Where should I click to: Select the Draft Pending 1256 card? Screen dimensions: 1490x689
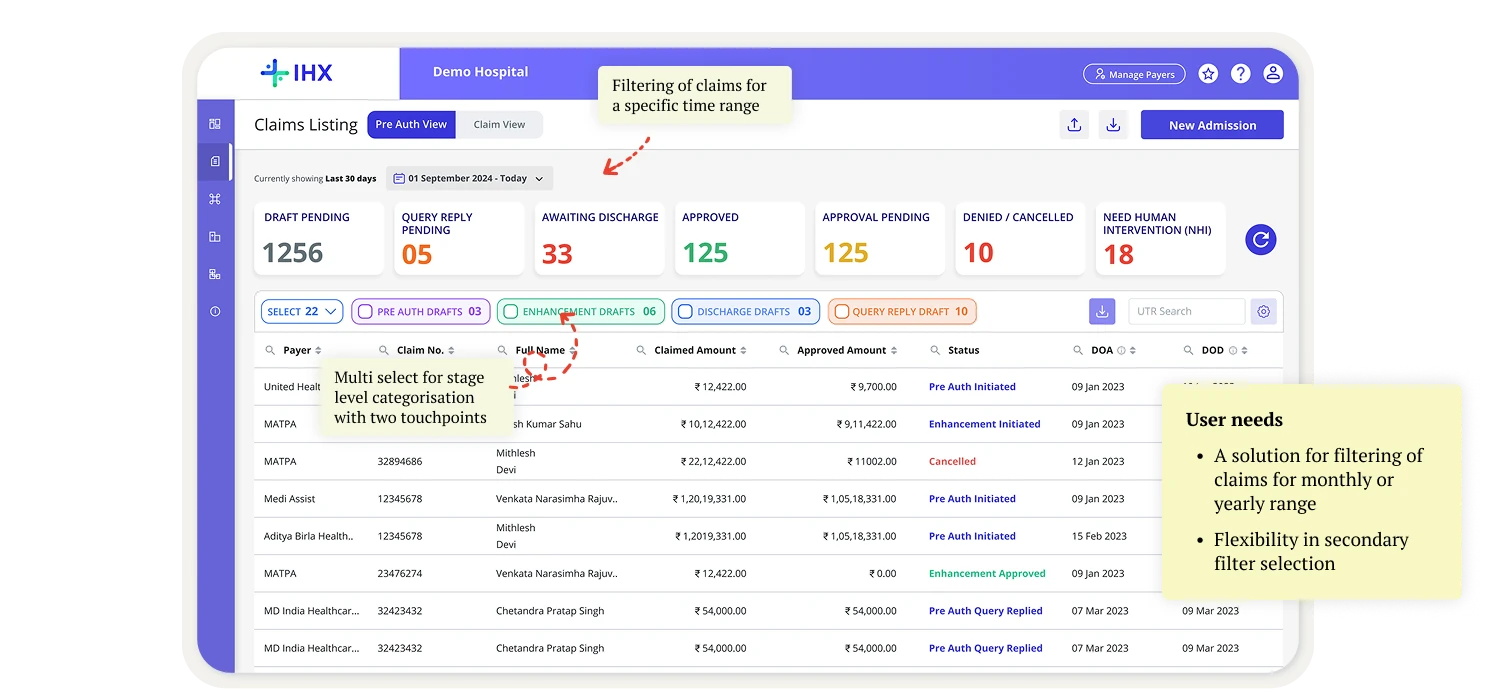[319, 238]
